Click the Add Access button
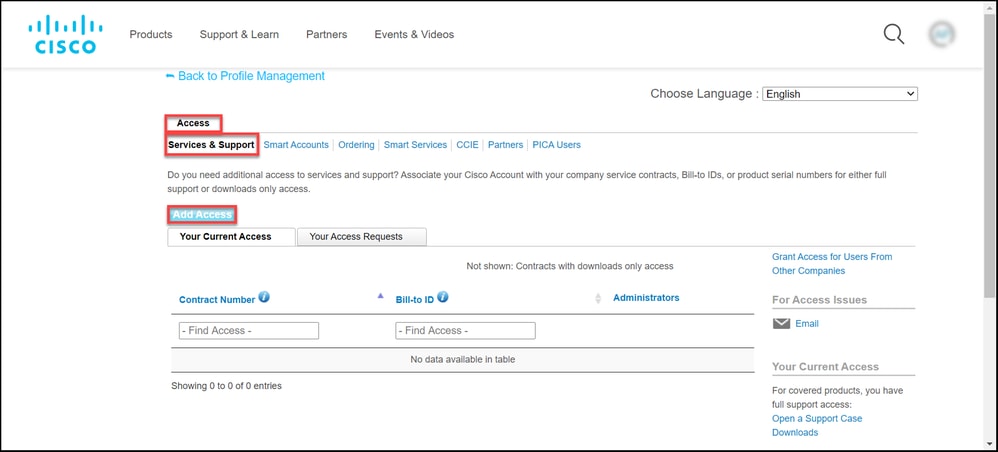The height and width of the screenshot is (452, 998). tap(202, 215)
